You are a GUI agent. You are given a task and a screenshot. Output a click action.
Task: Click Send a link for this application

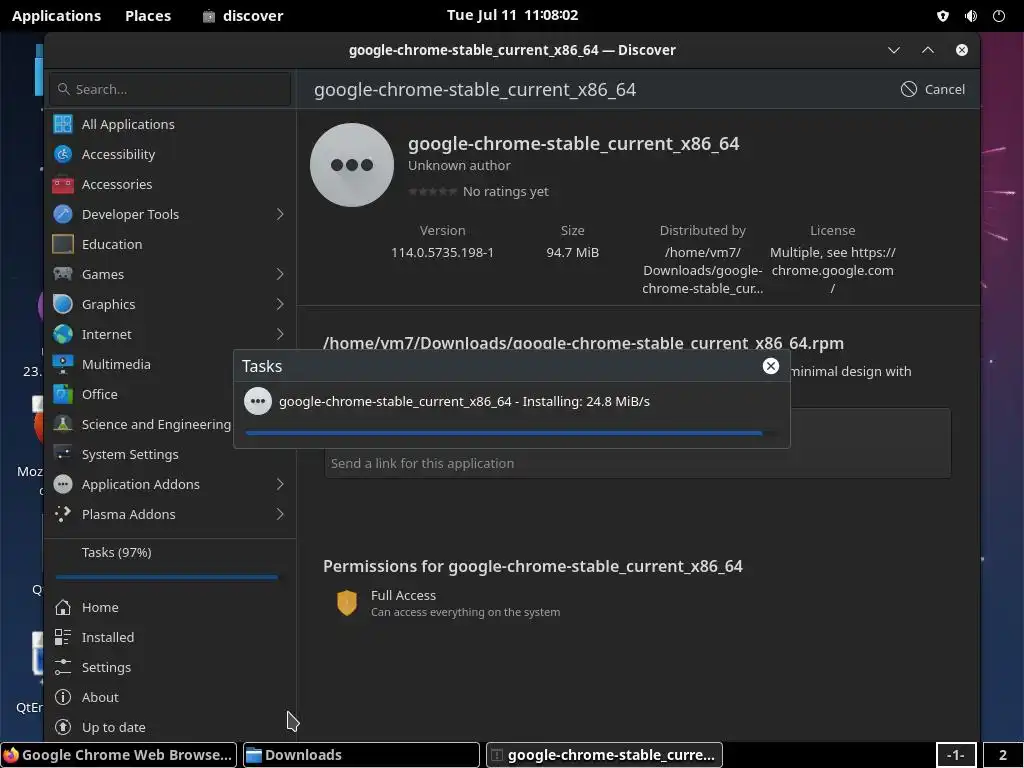tap(423, 464)
